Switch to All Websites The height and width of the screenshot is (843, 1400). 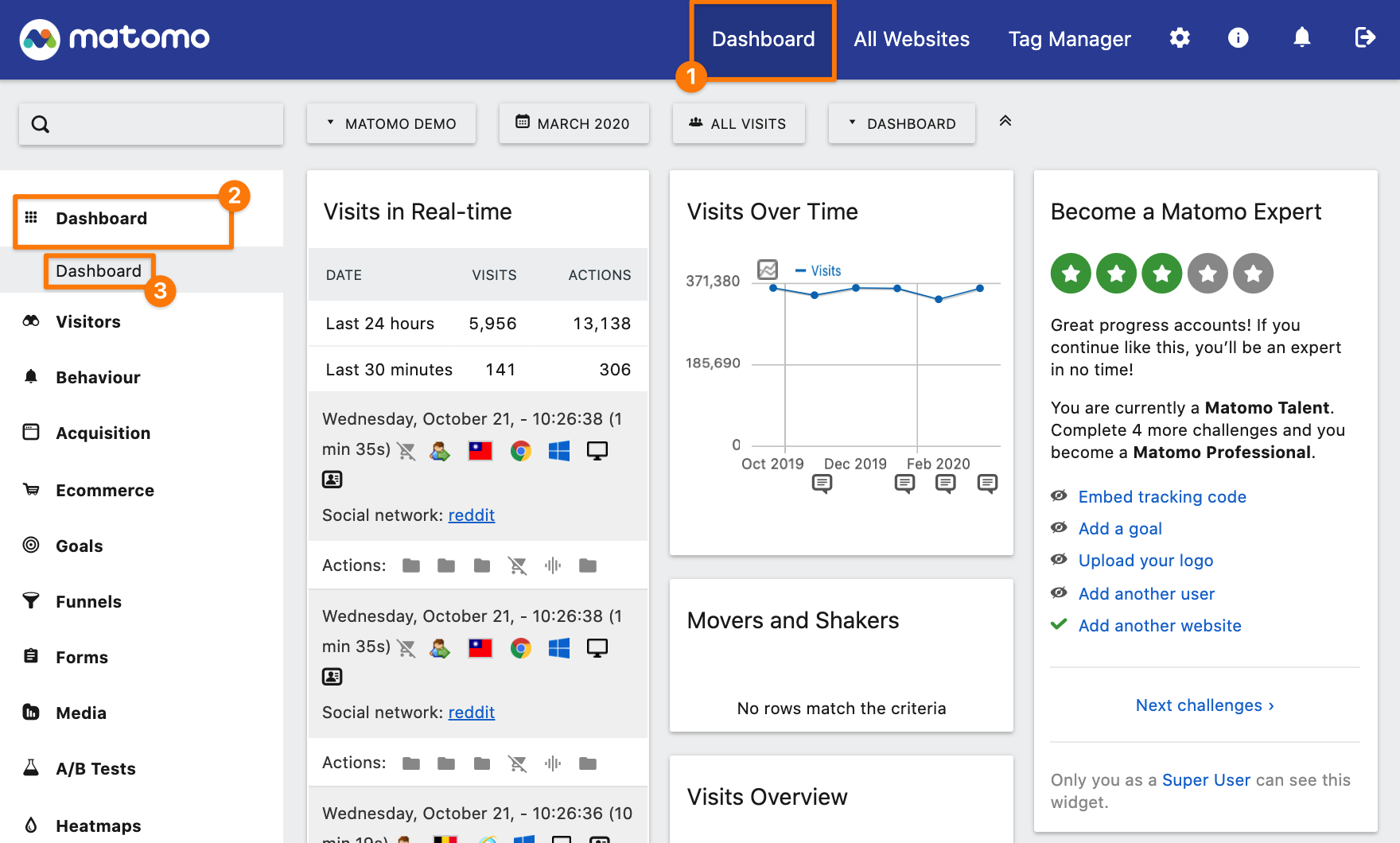point(911,38)
